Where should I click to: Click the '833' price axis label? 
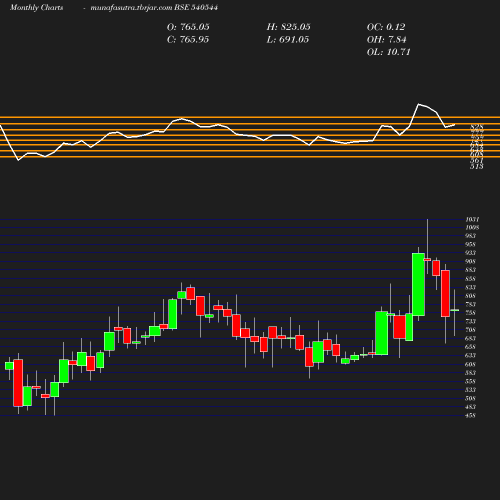[471, 287]
